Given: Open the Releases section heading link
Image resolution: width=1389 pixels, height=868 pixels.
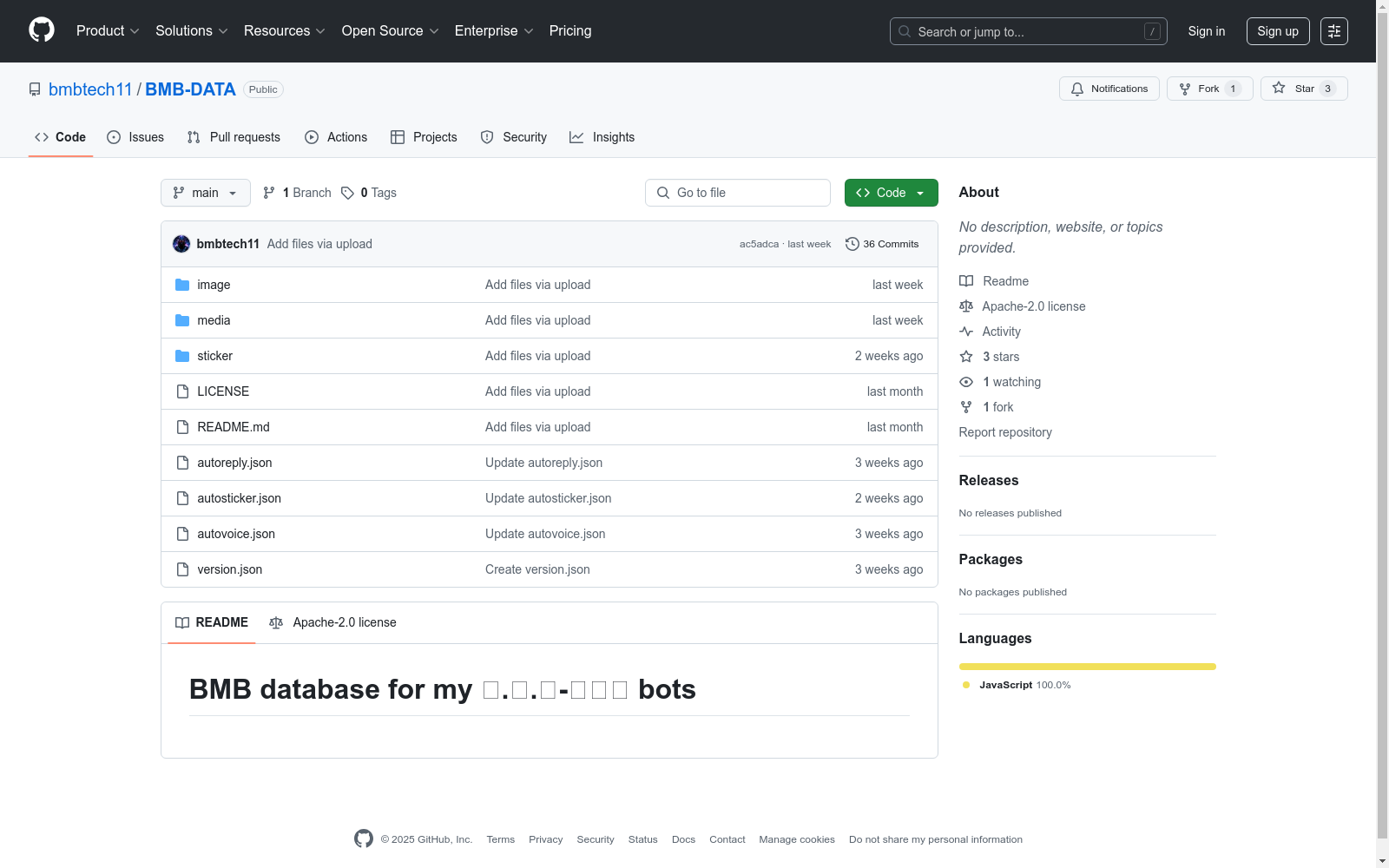Looking at the screenshot, I should pos(989,480).
